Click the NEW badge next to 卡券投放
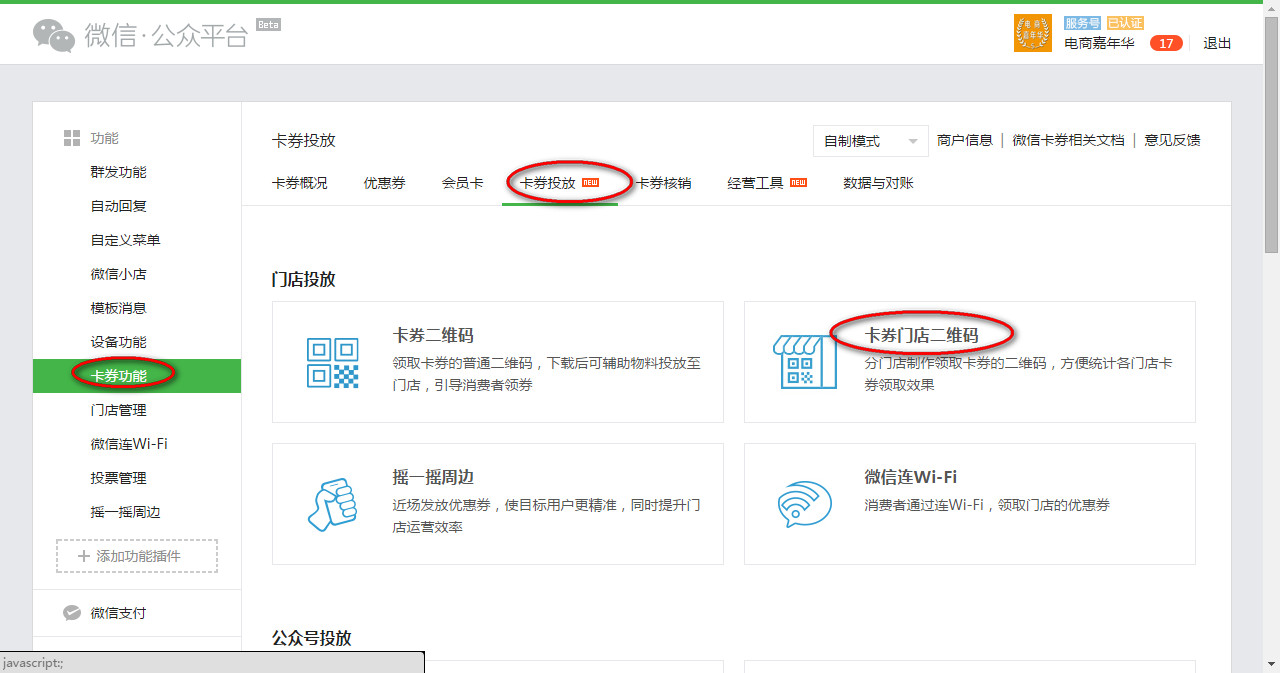Image resolution: width=1280 pixels, height=673 pixels. 591,183
